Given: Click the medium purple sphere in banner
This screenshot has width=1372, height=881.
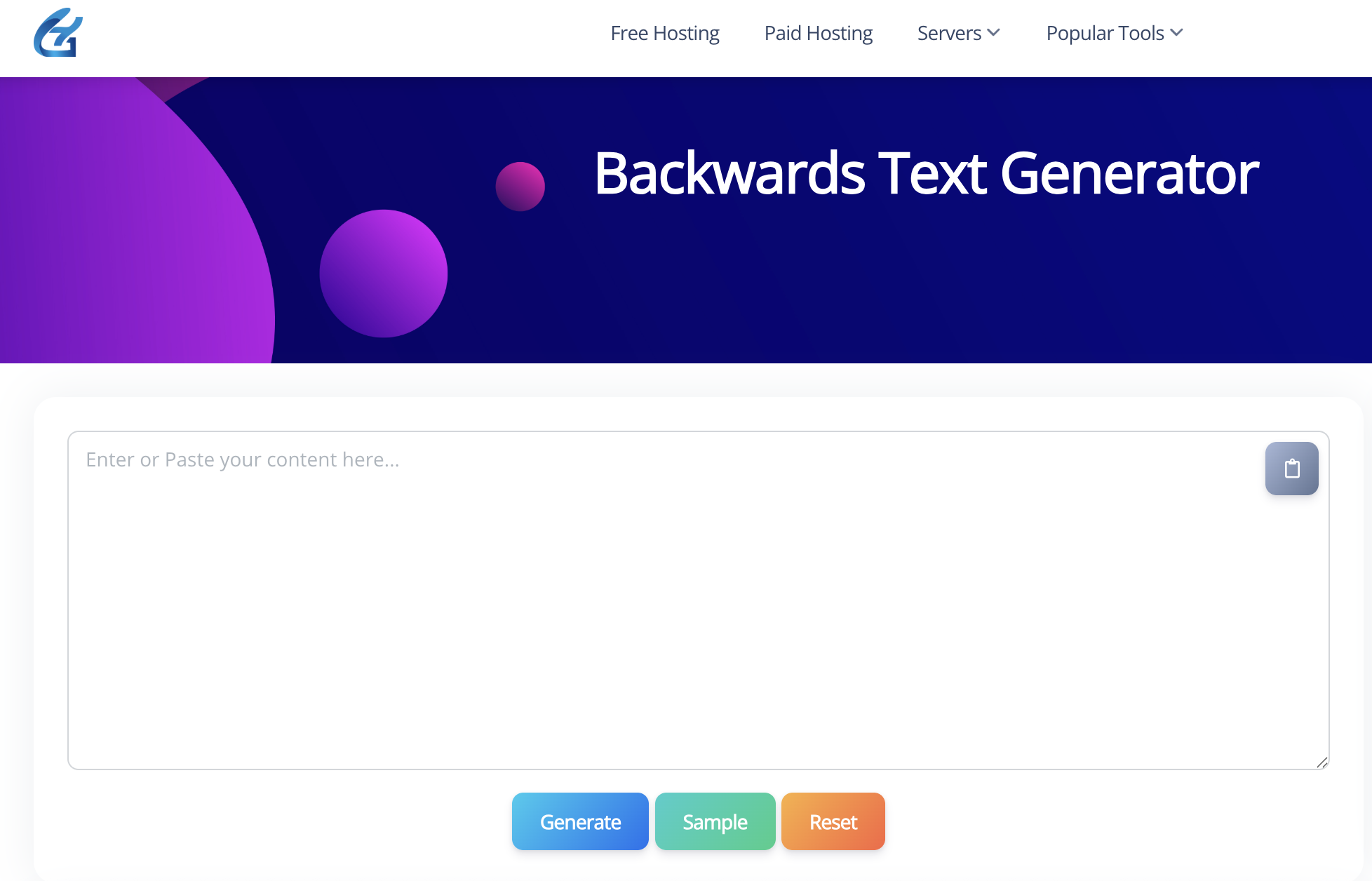Looking at the screenshot, I should click(383, 274).
